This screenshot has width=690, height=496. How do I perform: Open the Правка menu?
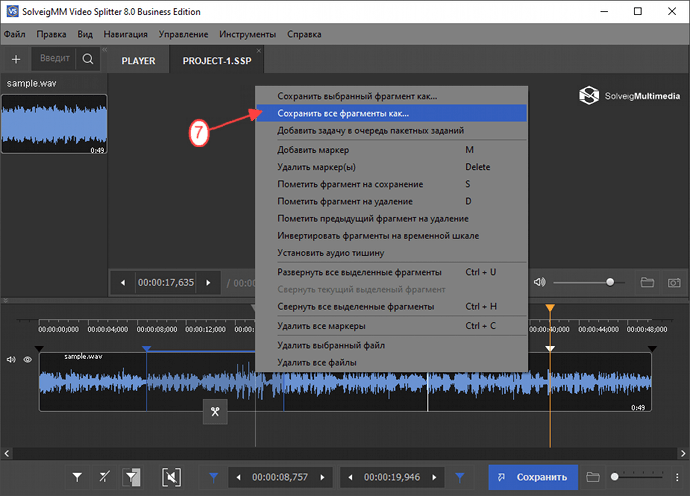[51, 34]
